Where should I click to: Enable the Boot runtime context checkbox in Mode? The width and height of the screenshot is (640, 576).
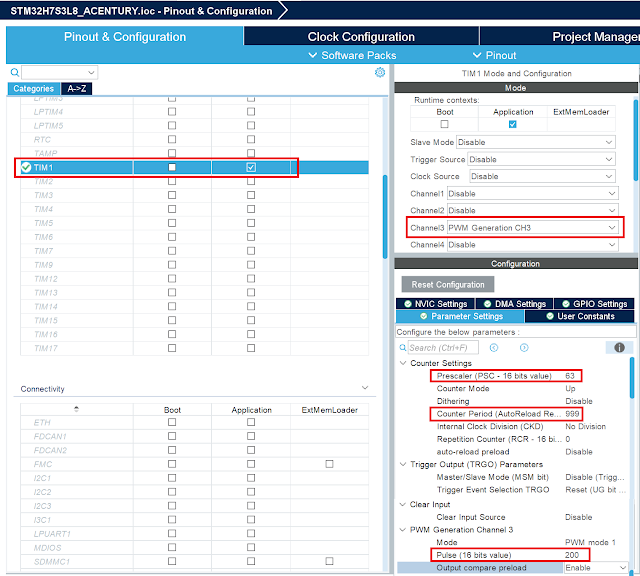444,124
